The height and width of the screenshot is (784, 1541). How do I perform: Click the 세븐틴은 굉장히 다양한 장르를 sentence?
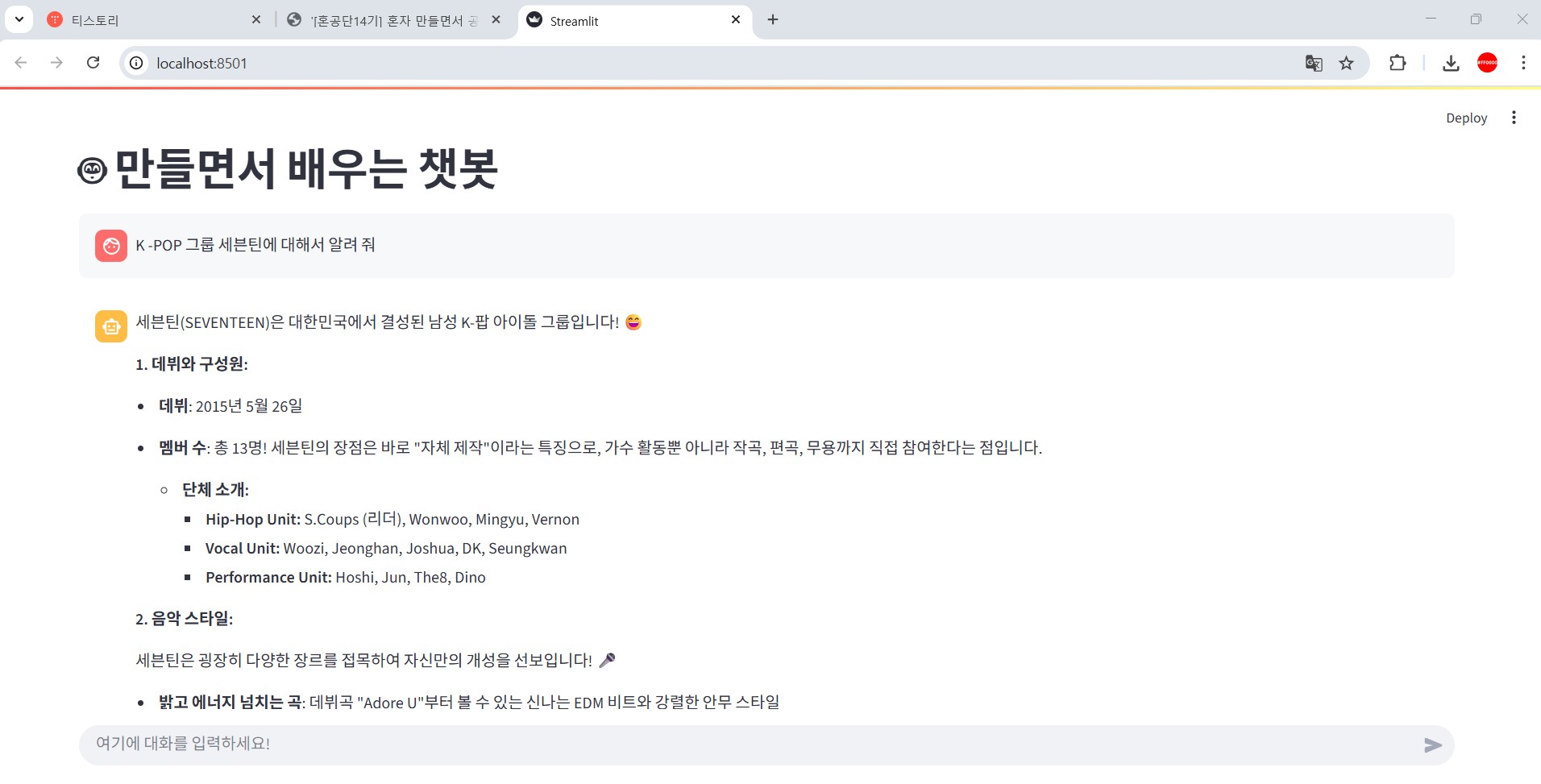(376, 661)
